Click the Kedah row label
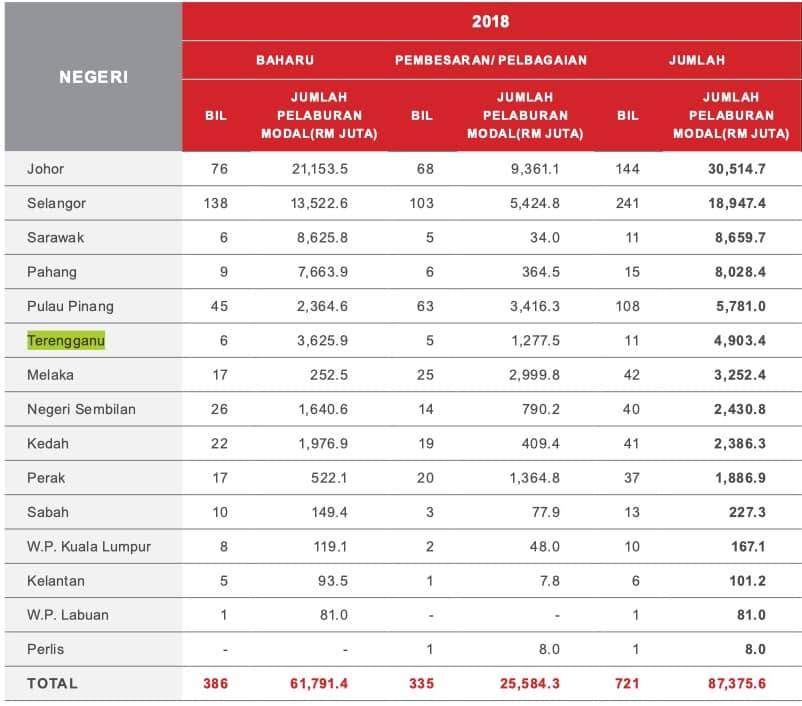The image size is (802, 706). [x=48, y=443]
